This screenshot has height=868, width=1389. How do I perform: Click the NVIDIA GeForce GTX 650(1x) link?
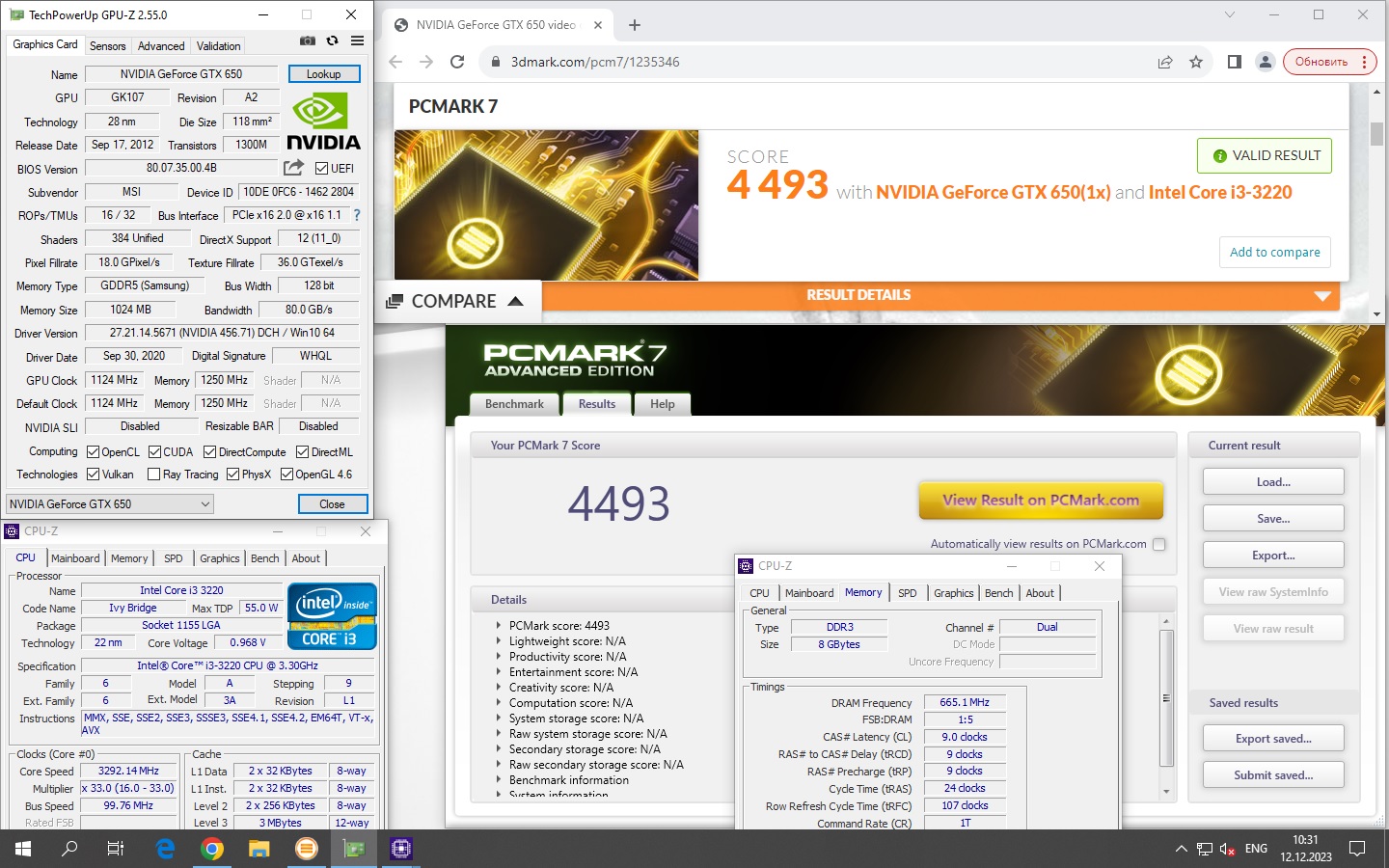click(x=994, y=192)
